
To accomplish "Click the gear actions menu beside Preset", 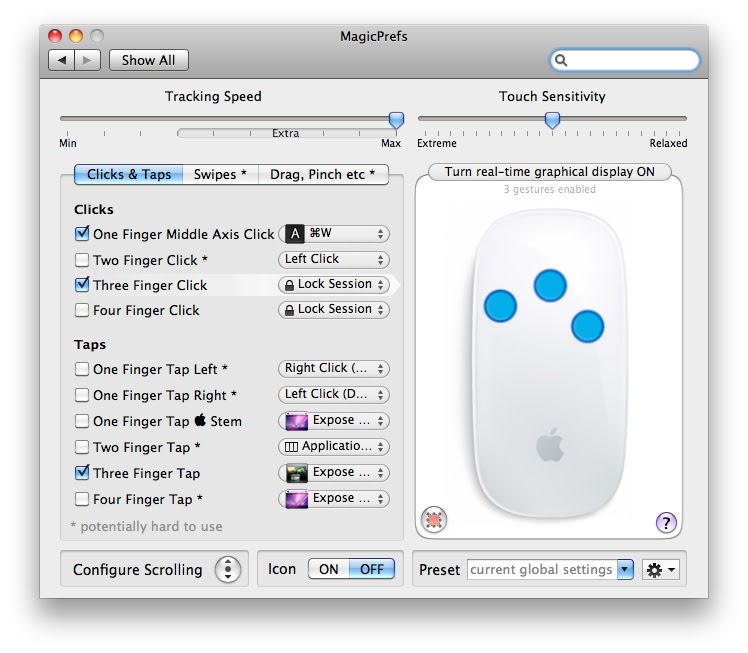I will (x=661, y=570).
